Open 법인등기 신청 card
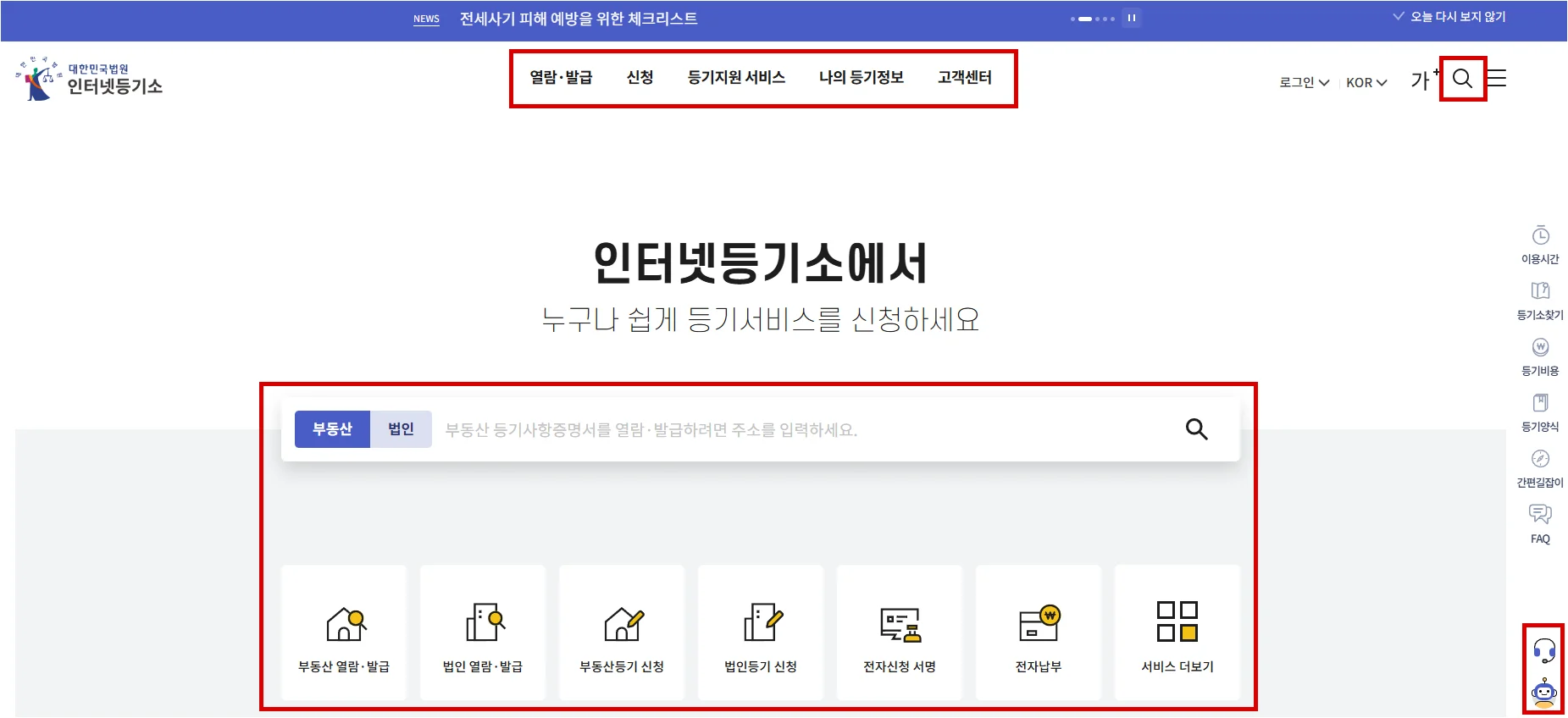Screen dimensions: 1568x718 [x=761, y=632]
